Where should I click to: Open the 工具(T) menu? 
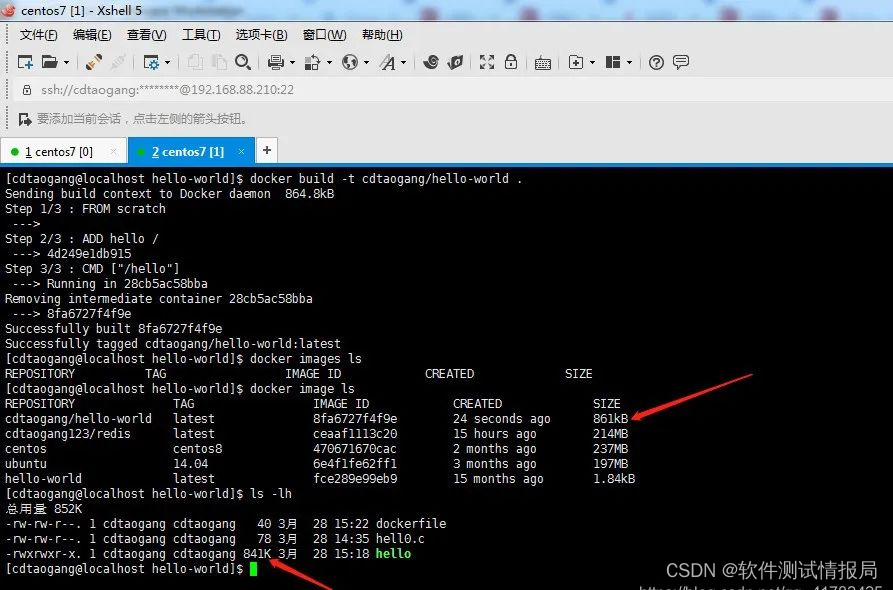(x=201, y=35)
